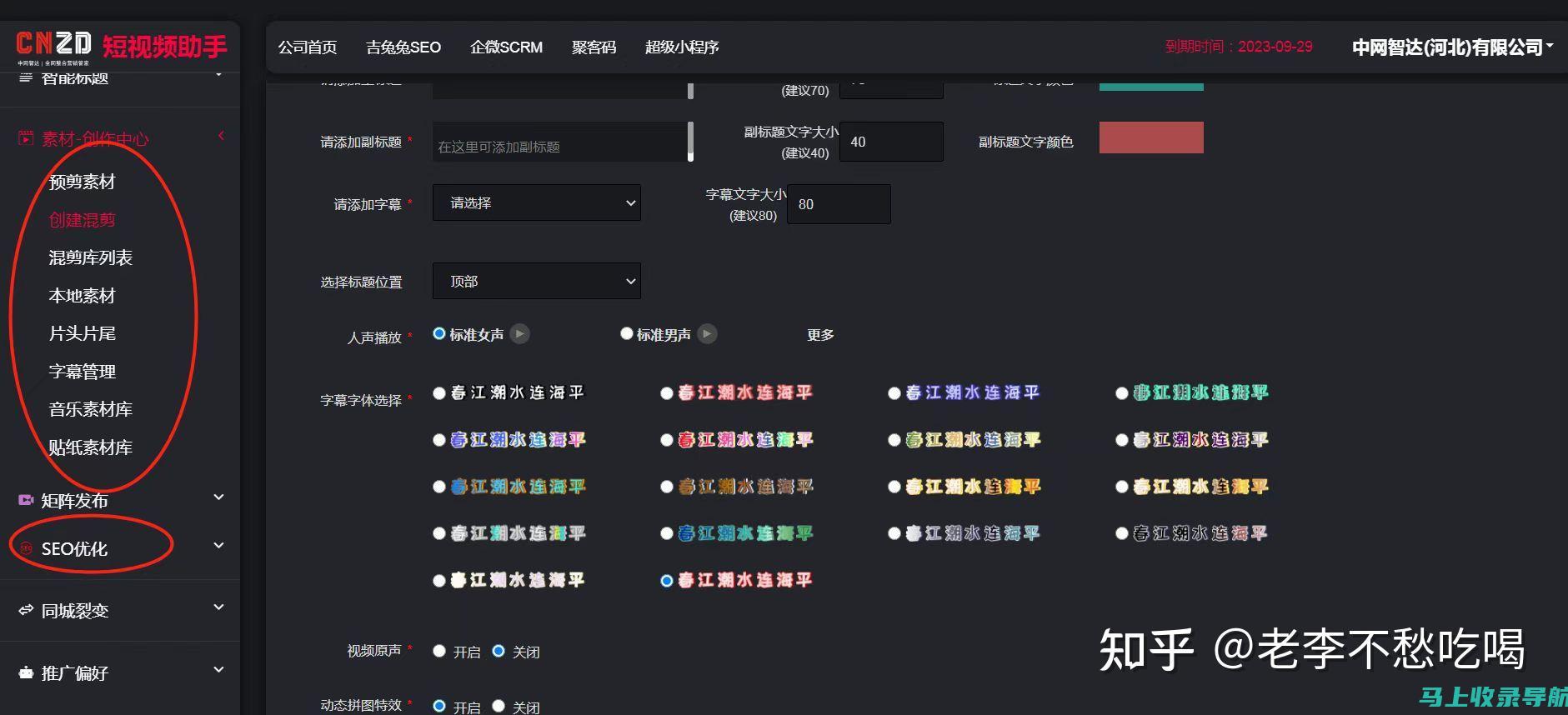Click the 字幕文字大小 field showing 80
This screenshot has width=1568, height=715.
pyautogui.click(x=839, y=204)
